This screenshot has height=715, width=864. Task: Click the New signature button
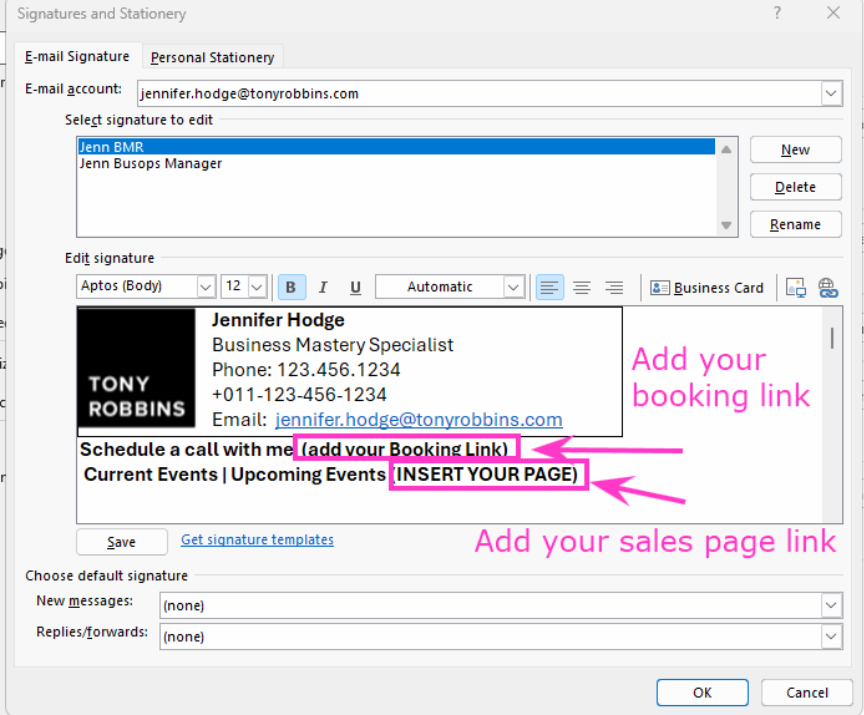796,150
